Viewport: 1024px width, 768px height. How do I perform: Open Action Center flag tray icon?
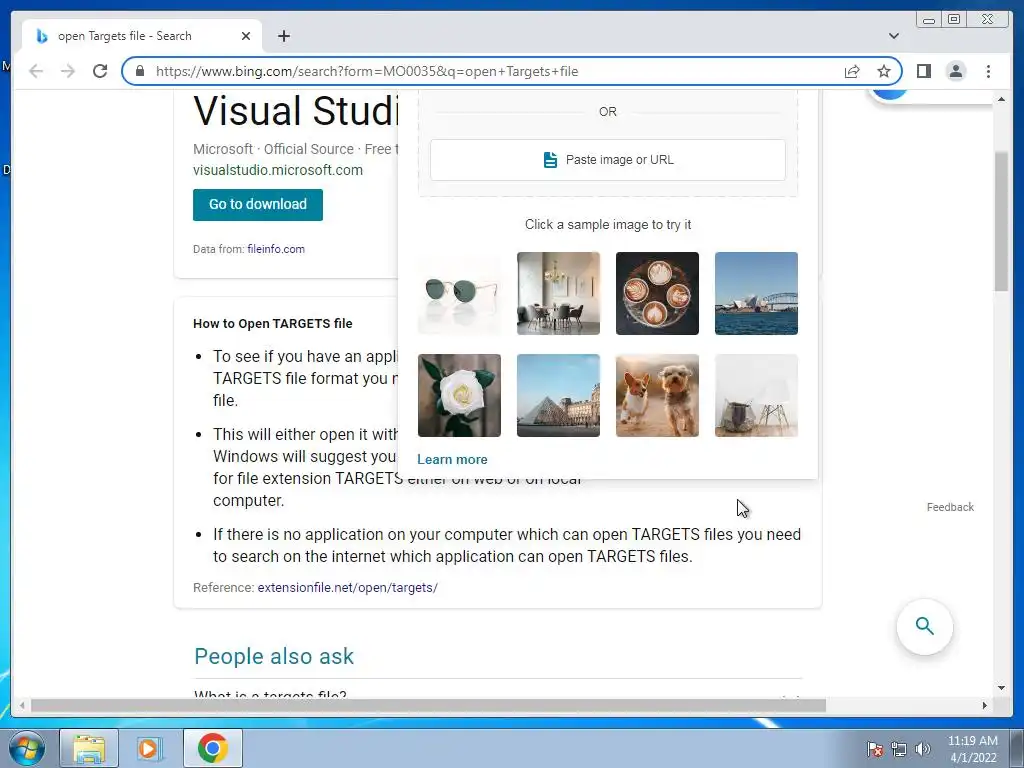pyautogui.click(x=874, y=749)
